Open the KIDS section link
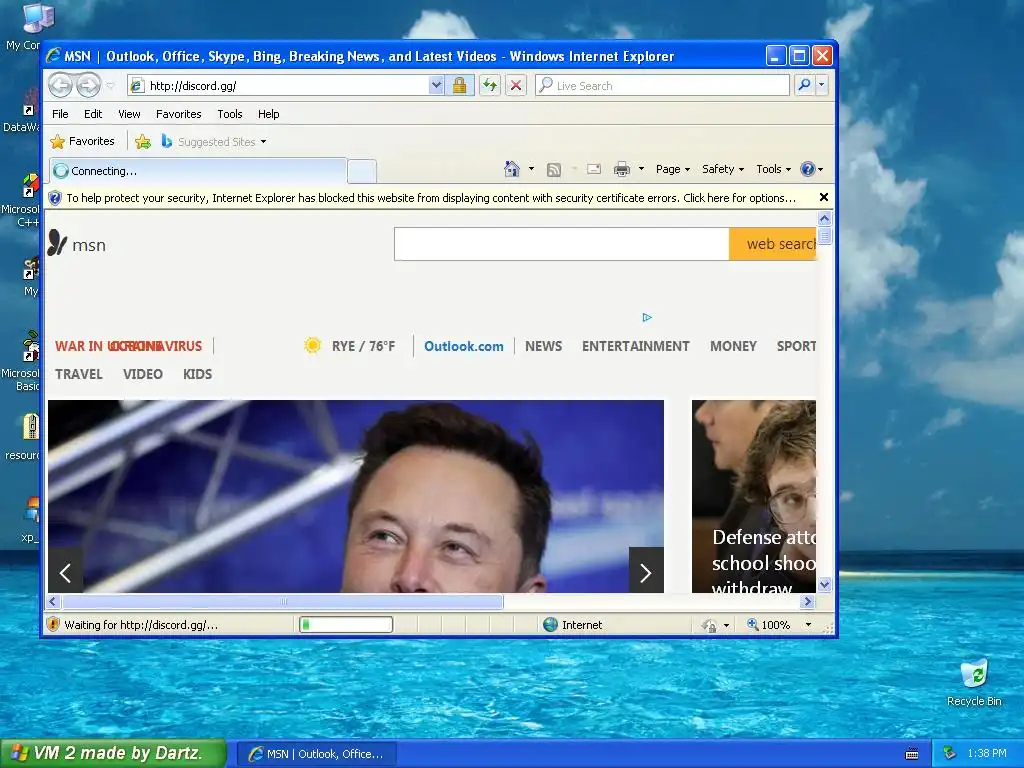 pos(197,374)
